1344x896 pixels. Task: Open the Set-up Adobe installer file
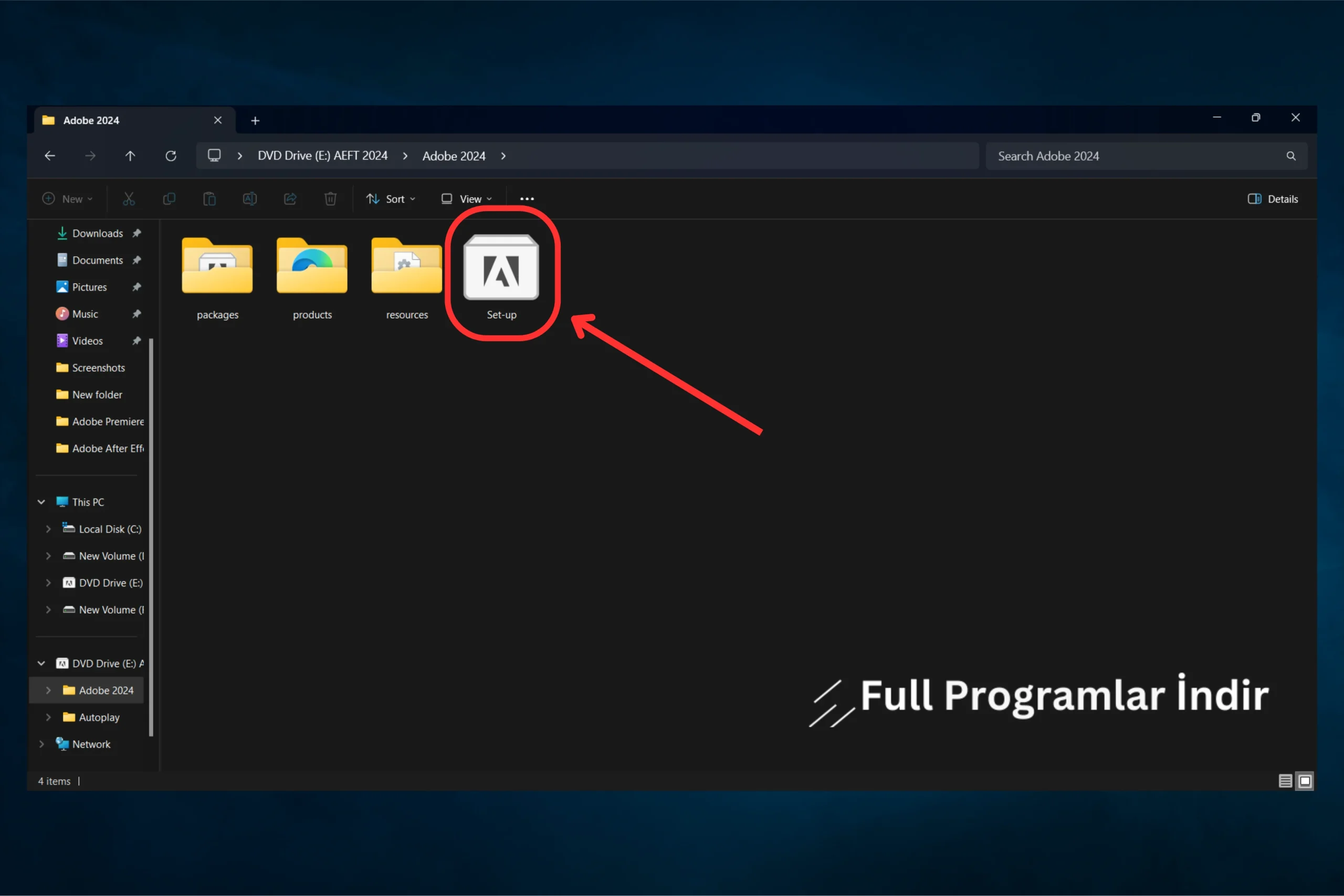pos(501,276)
